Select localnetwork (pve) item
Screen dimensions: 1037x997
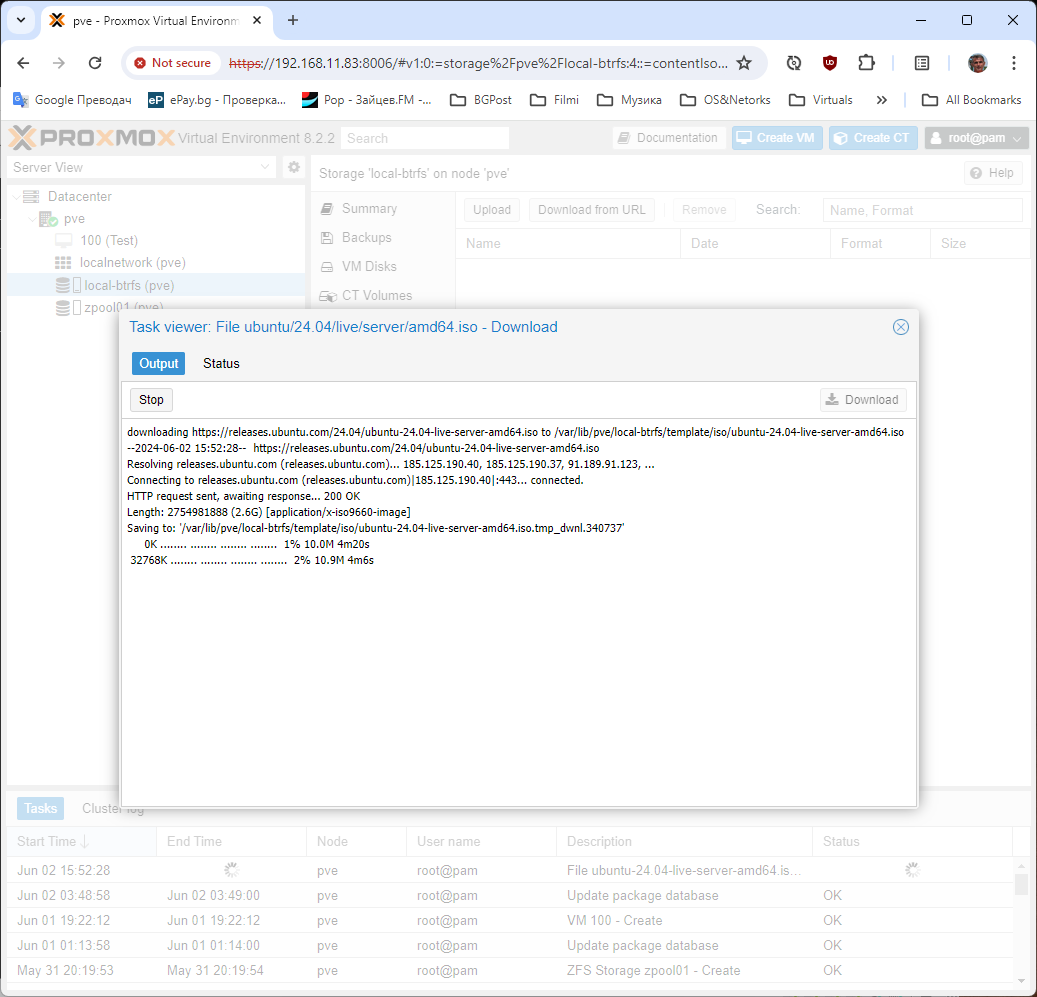tap(132, 262)
